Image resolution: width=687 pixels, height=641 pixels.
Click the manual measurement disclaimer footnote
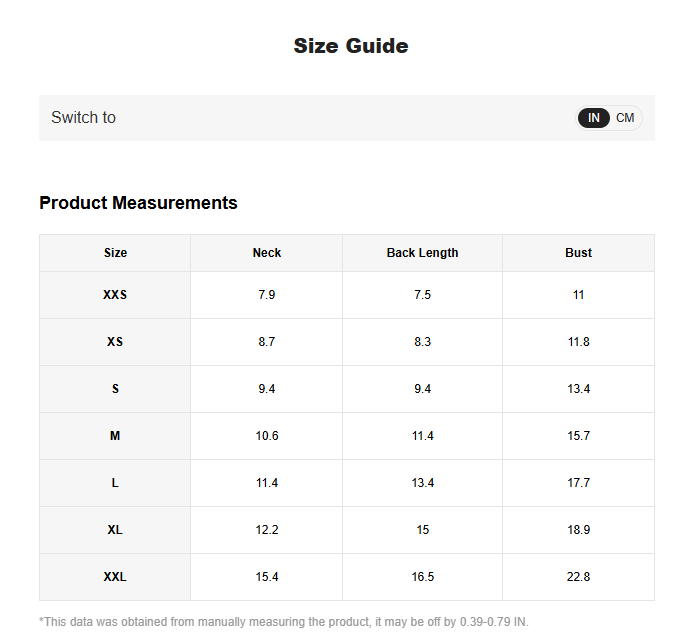(283, 622)
